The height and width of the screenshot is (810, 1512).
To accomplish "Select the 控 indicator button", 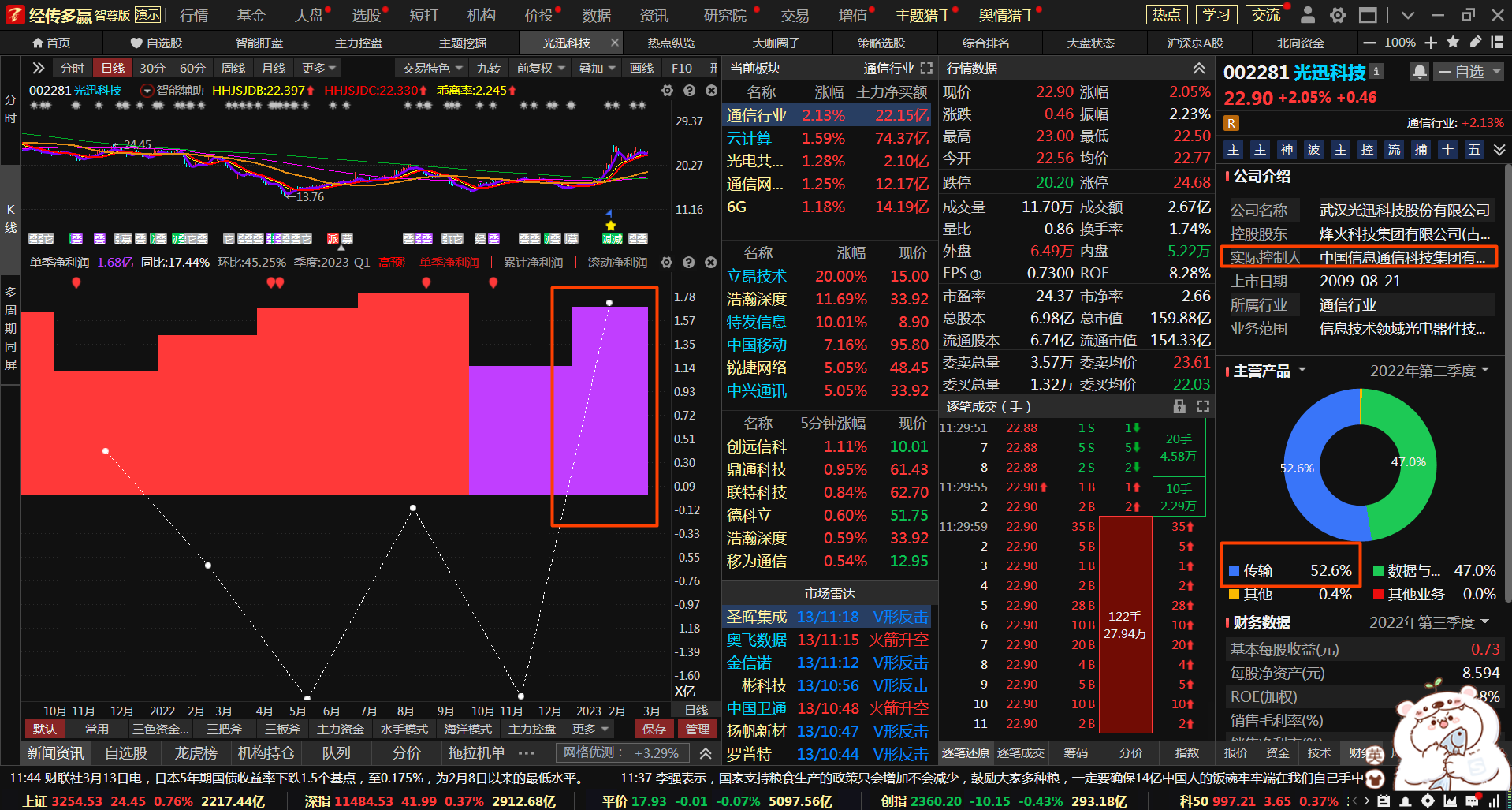I will tap(1367, 150).
